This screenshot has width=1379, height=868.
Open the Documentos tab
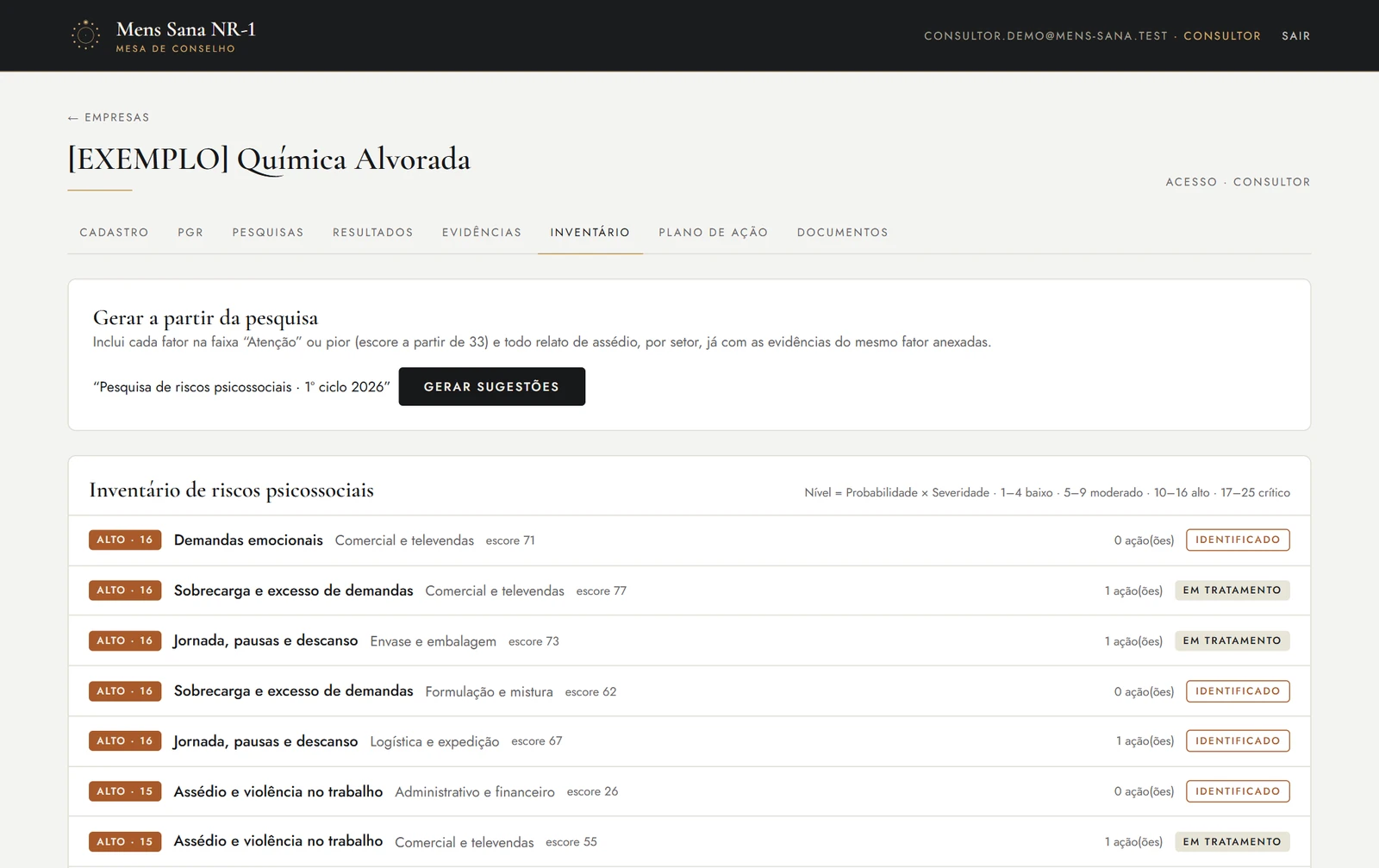pyautogui.click(x=842, y=233)
